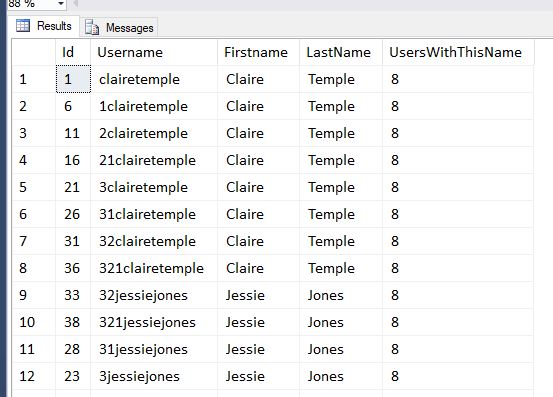This screenshot has height=397, width=553.
Task: Click the cell with username clairetemple
Action: point(154,79)
